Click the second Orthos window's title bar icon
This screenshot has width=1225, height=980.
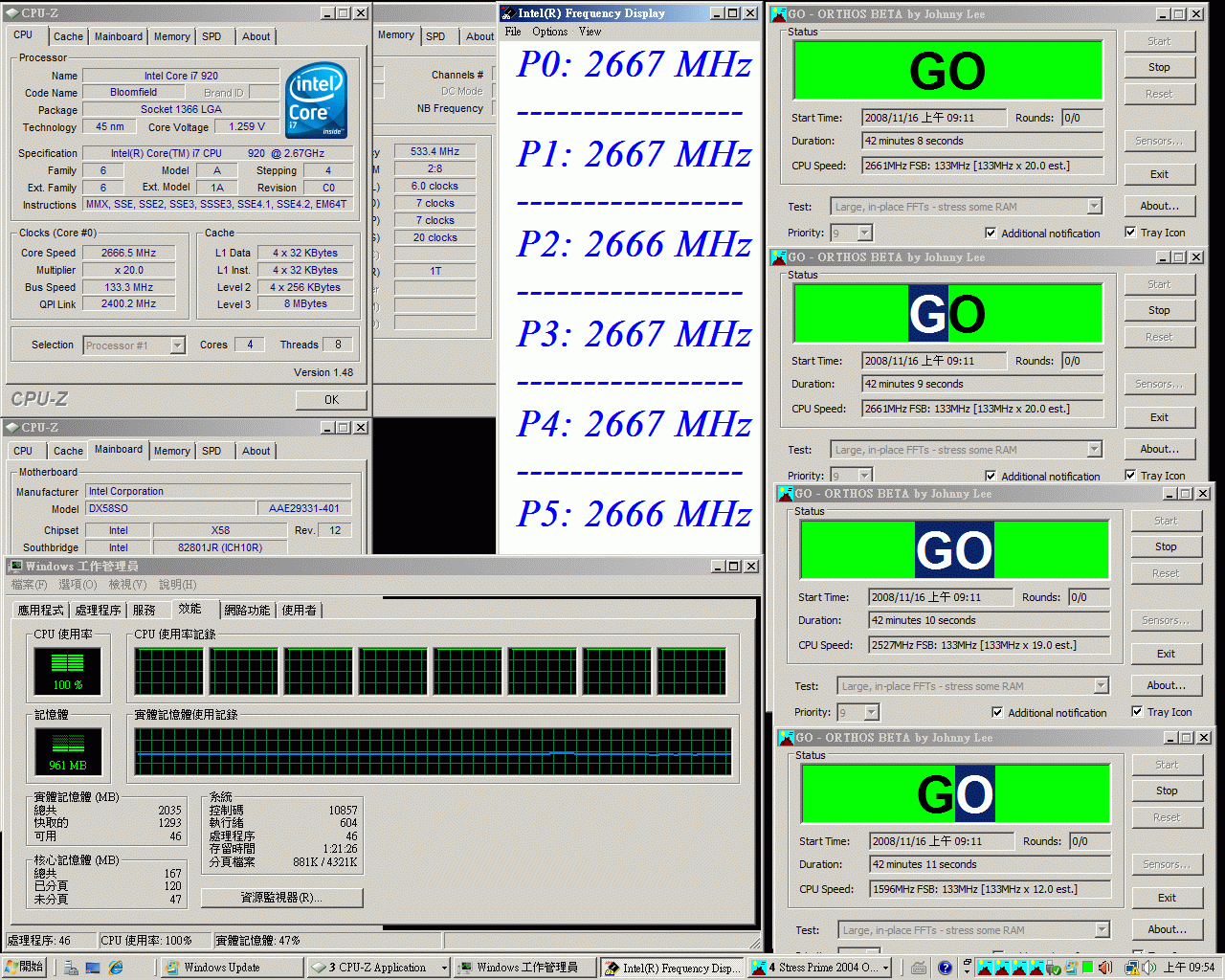click(x=779, y=257)
